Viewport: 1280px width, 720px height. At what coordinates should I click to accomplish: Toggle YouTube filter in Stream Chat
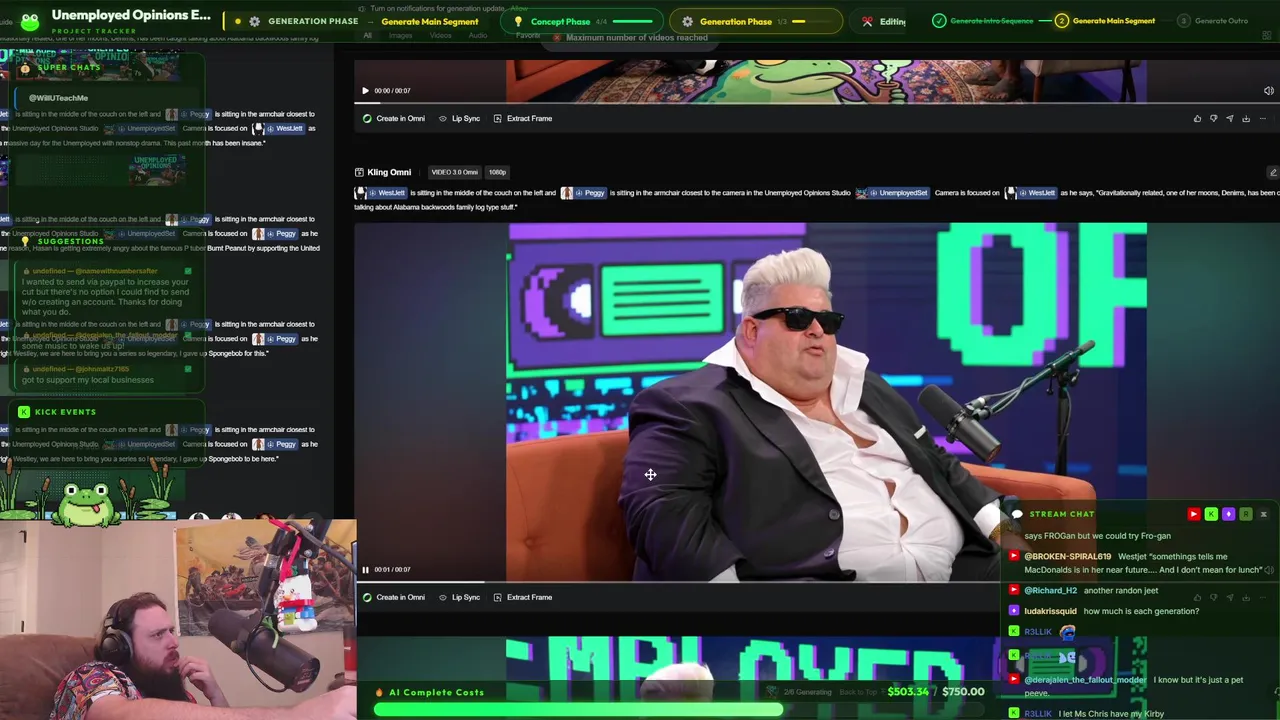click(x=1193, y=514)
